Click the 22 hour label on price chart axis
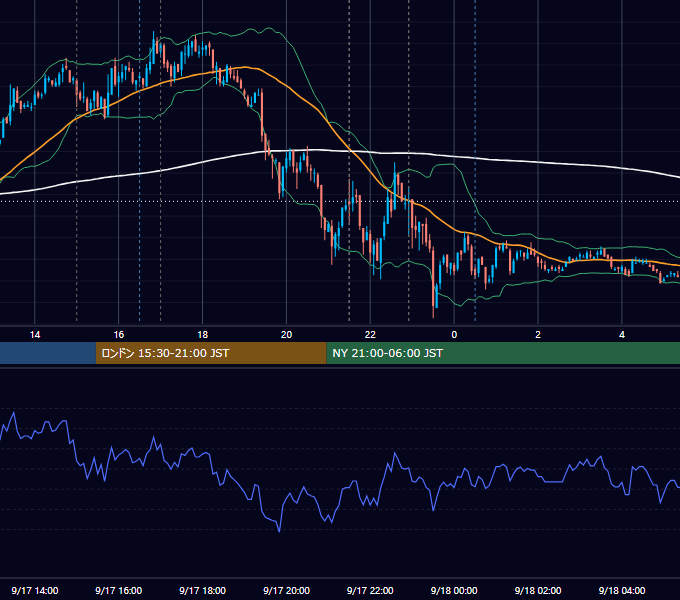This screenshot has height=600, width=680. [x=370, y=335]
